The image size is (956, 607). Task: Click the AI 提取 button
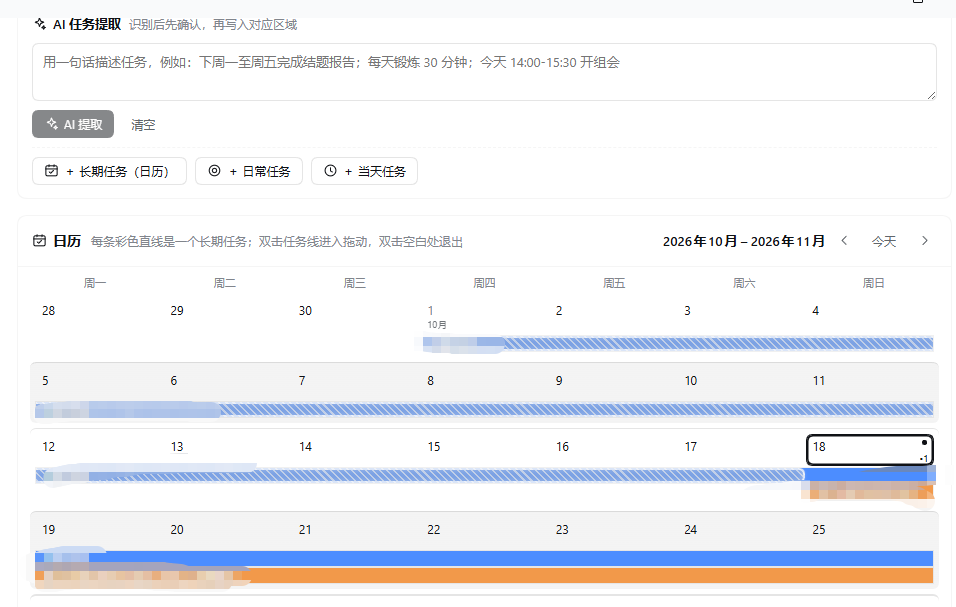coord(73,124)
